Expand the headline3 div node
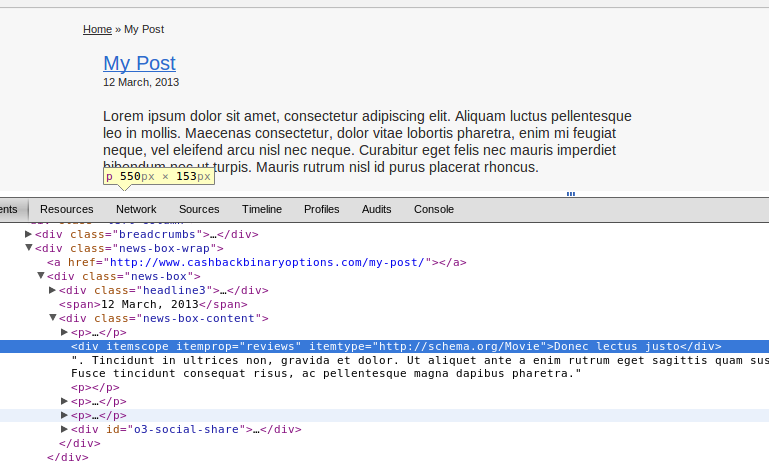Screen dimensions: 769x461 click(x=52, y=290)
